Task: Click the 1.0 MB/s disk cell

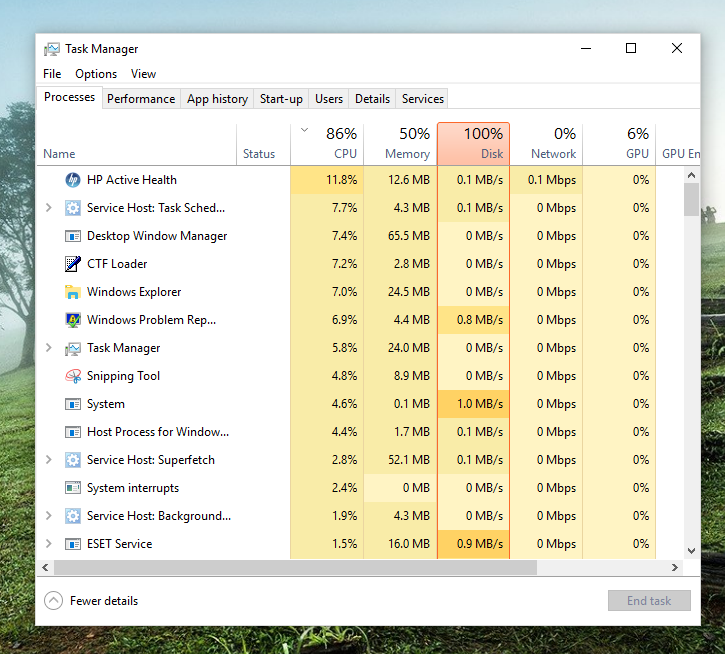Action: click(x=473, y=404)
